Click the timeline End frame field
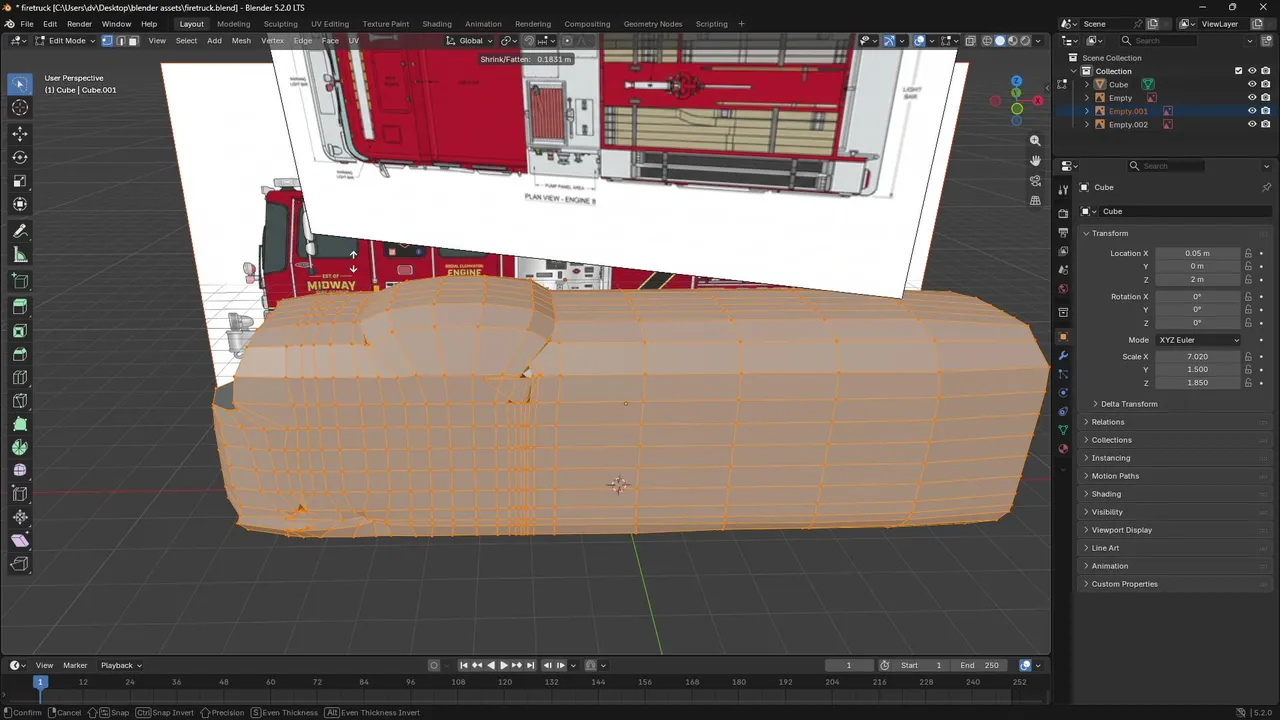This screenshot has width=1280, height=720. coord(979,665)
